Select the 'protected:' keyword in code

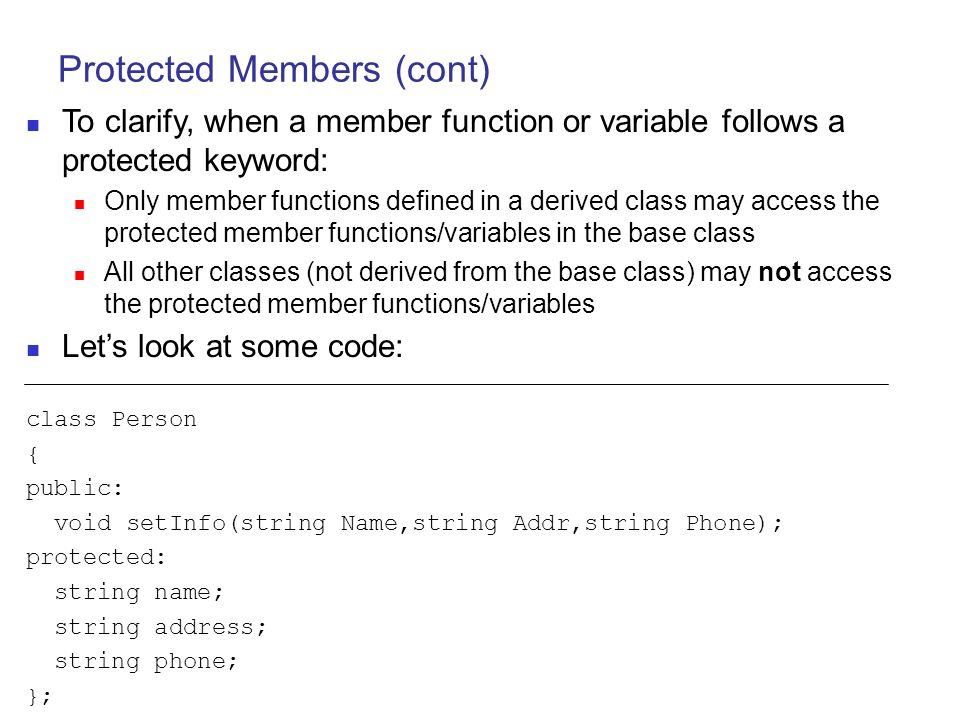pyautogui.click(x=96, y=558)
